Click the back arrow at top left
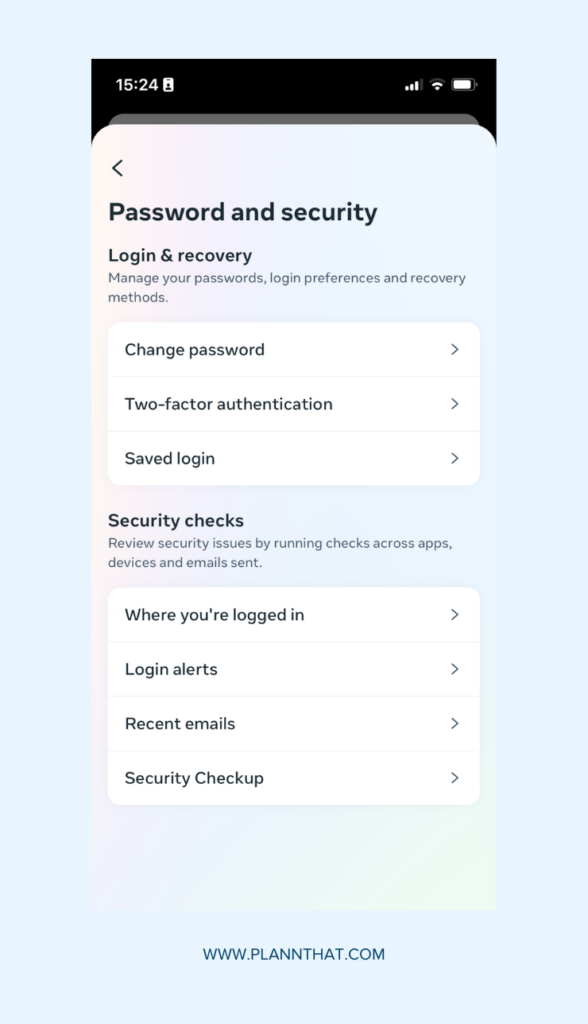 tap(117, 168)
